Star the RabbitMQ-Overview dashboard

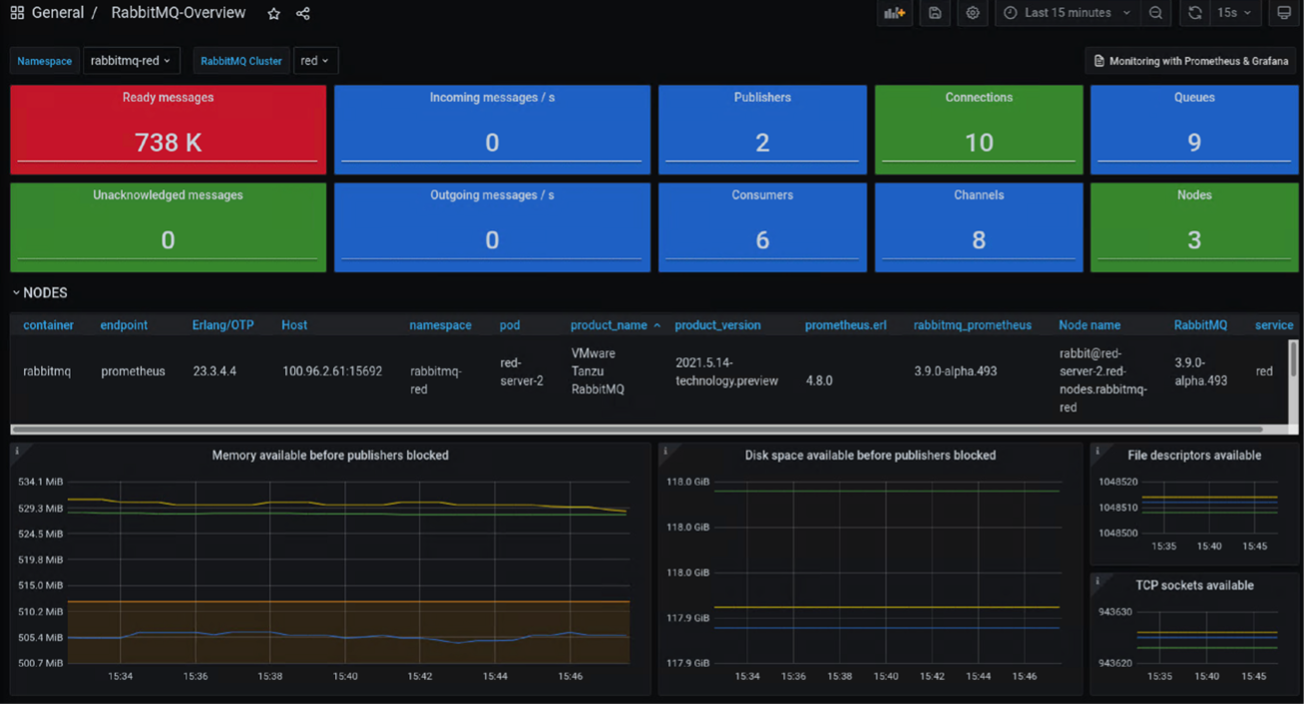click(x=274, y=14)
